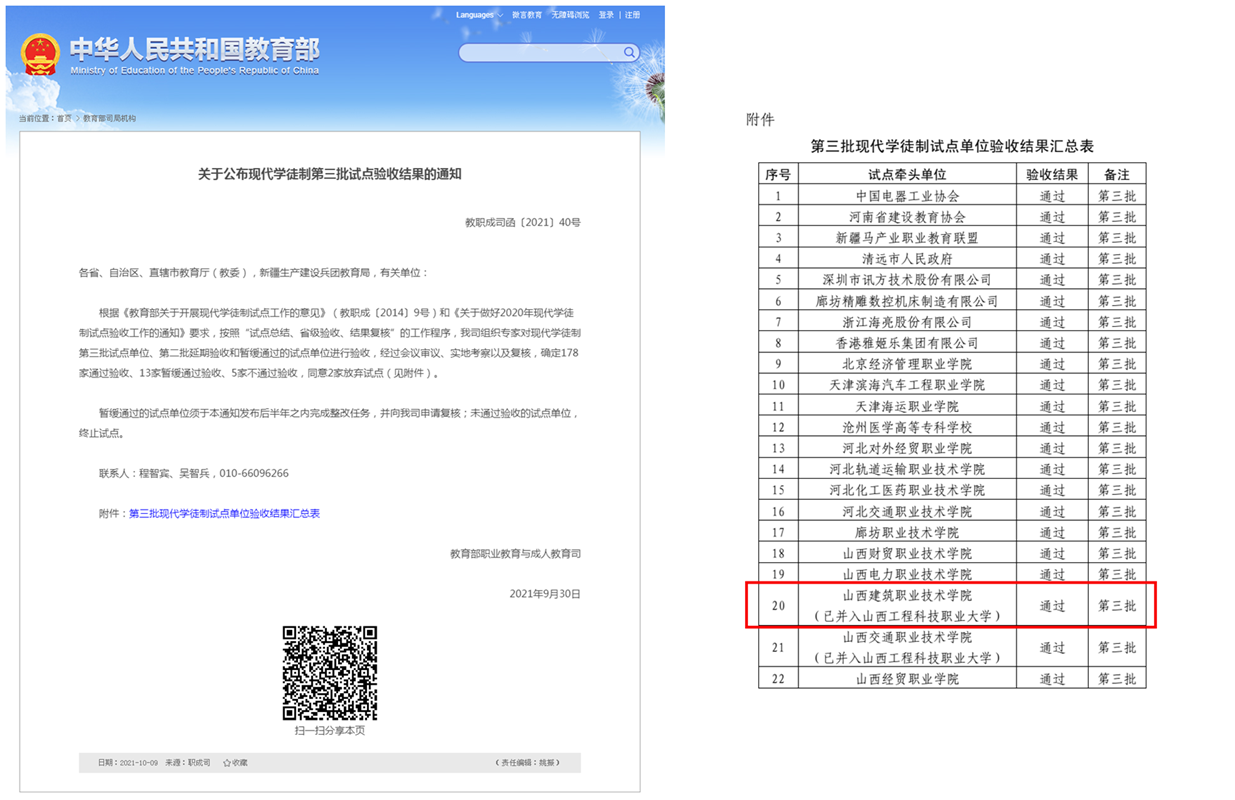Image resolution: width=1235 pixels, height=800 pixels.
Task: Click 扫一扫分享本页 caption
Action: tap(330, 731)
